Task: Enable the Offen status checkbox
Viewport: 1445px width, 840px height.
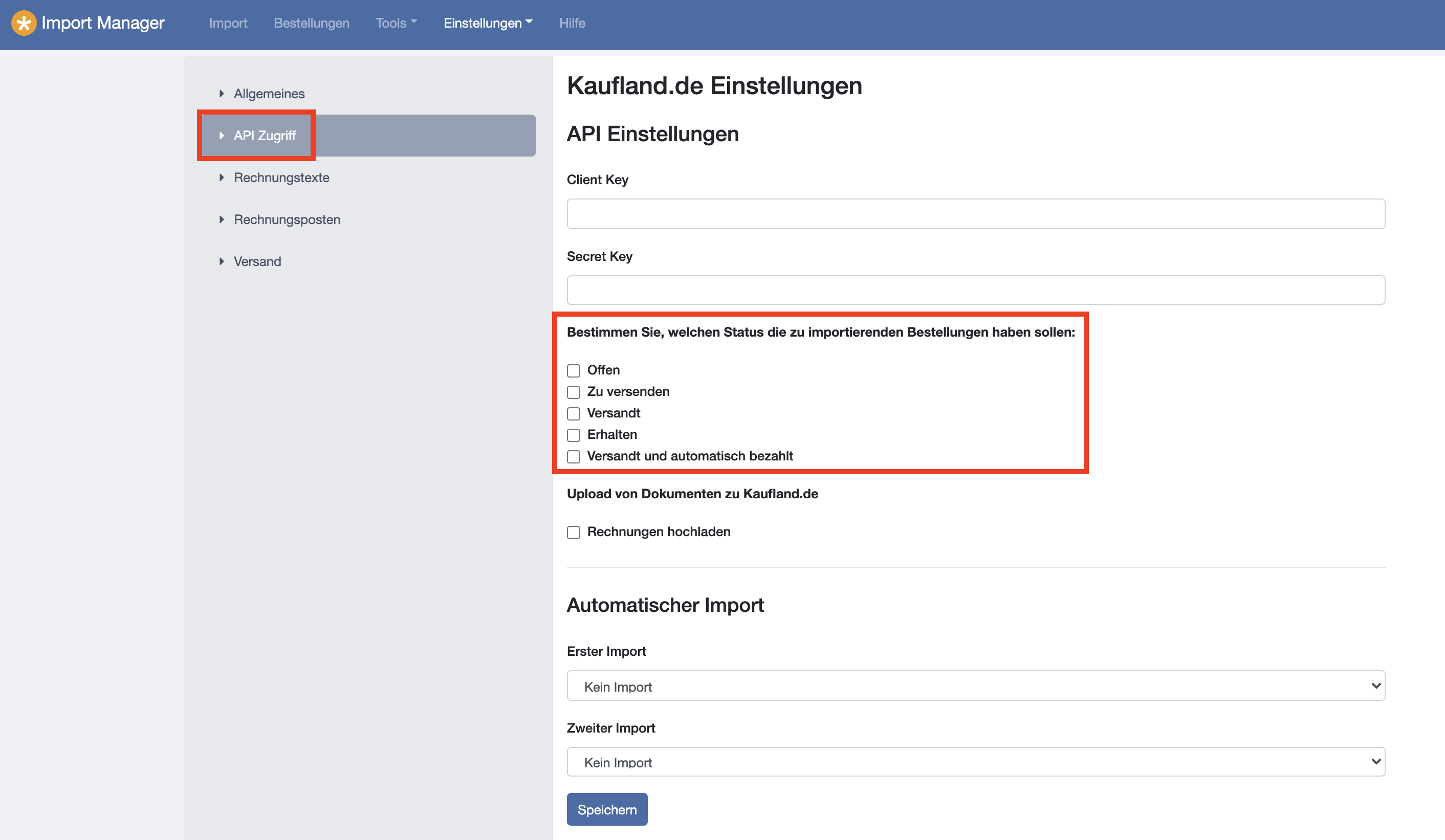Action: [x=574, y=370]
